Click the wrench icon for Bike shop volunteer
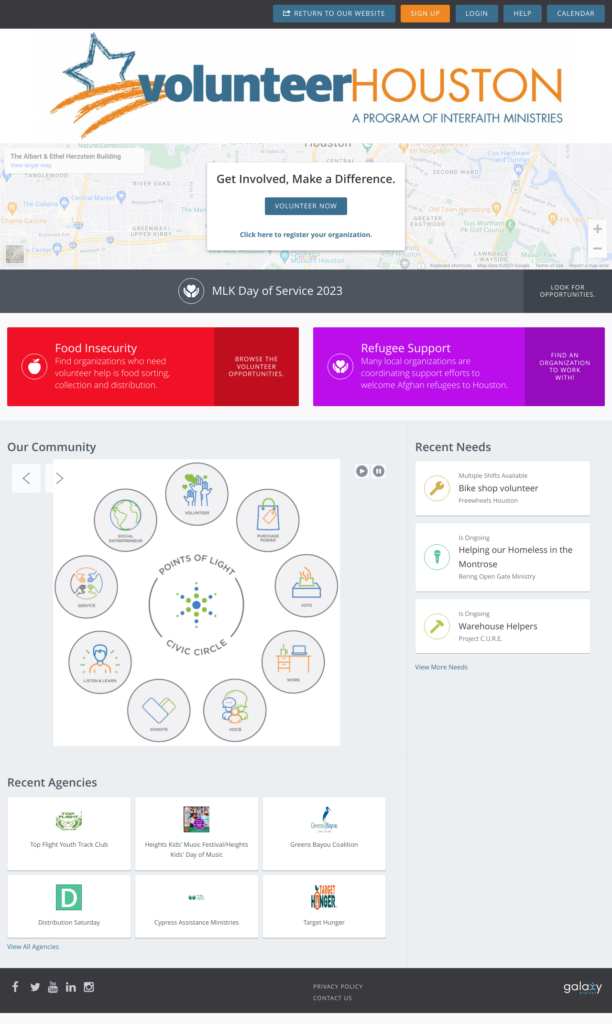The height and width of the screenshot is (1024, 612). pyautogui.click(x=436, y=488)
